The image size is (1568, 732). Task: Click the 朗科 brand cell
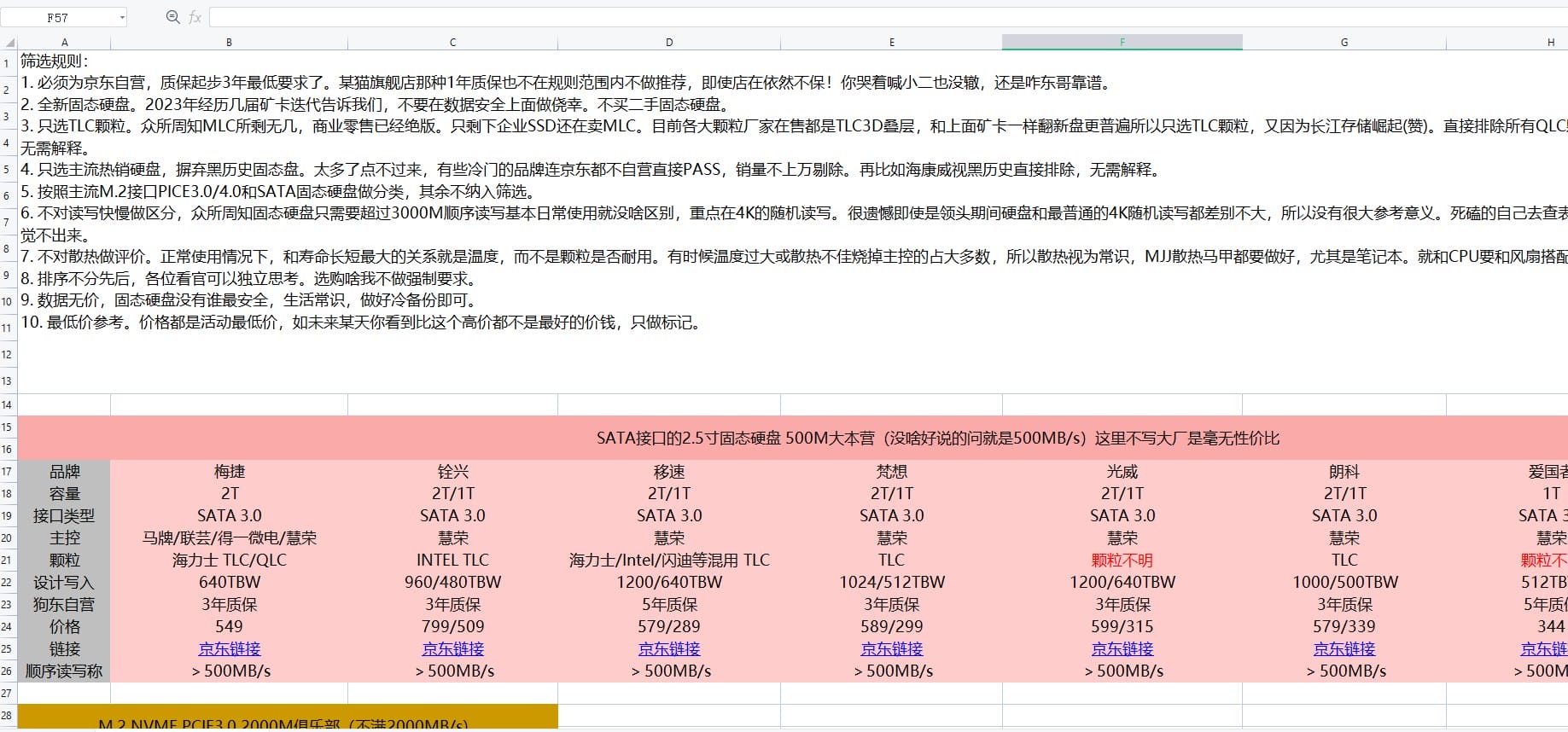click(x=1344, y=471)
